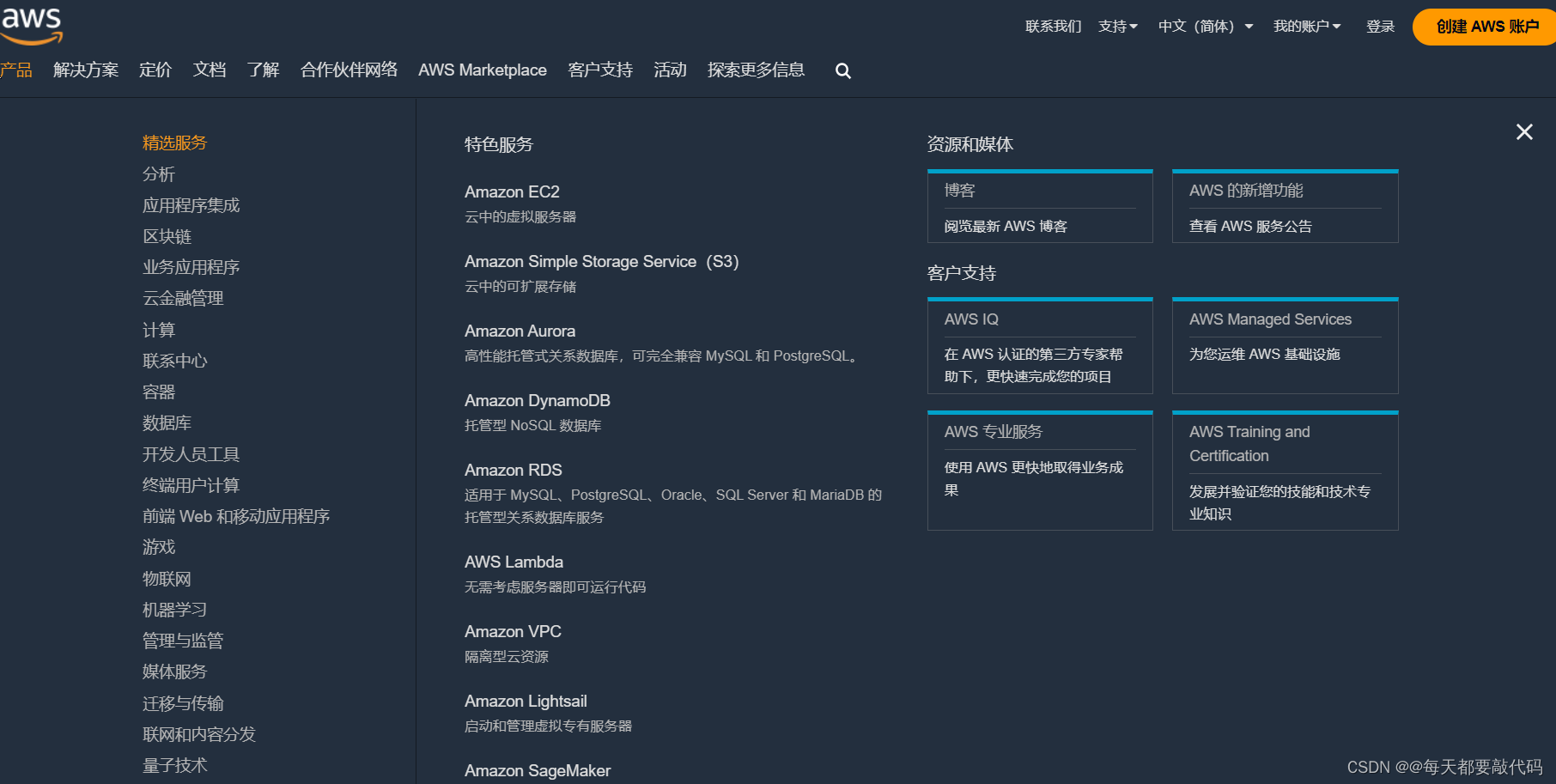Expand the 支持 dropdown
Viewport: 1556px width, 784px height.
(1117, 27)
